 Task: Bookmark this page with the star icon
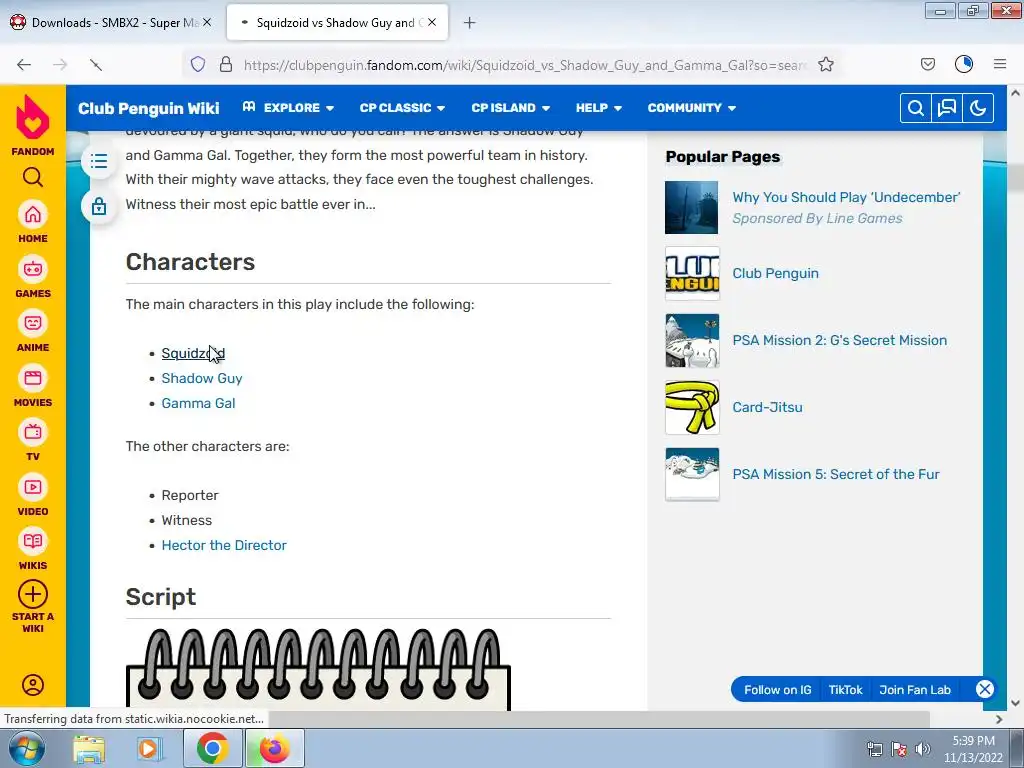click(x=825, y=64)
